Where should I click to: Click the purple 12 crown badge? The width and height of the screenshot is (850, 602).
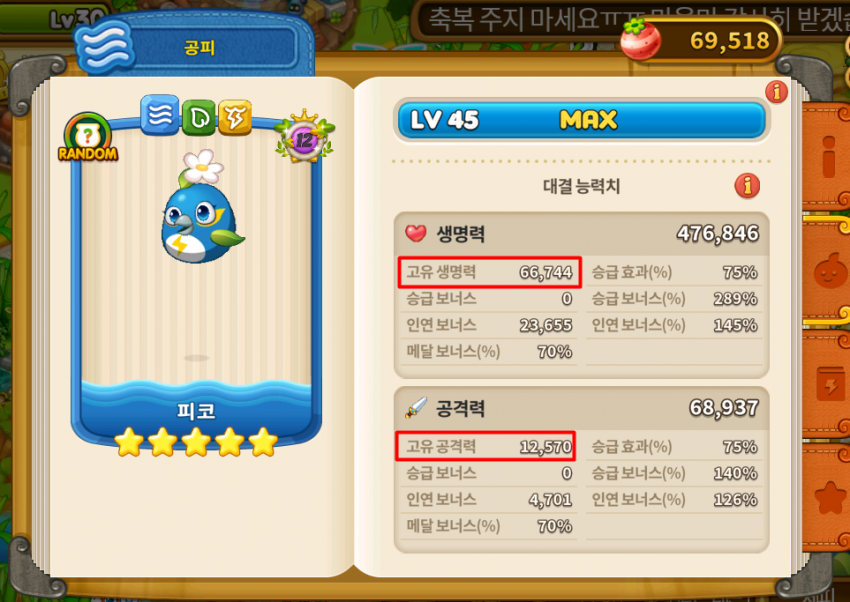305,138
